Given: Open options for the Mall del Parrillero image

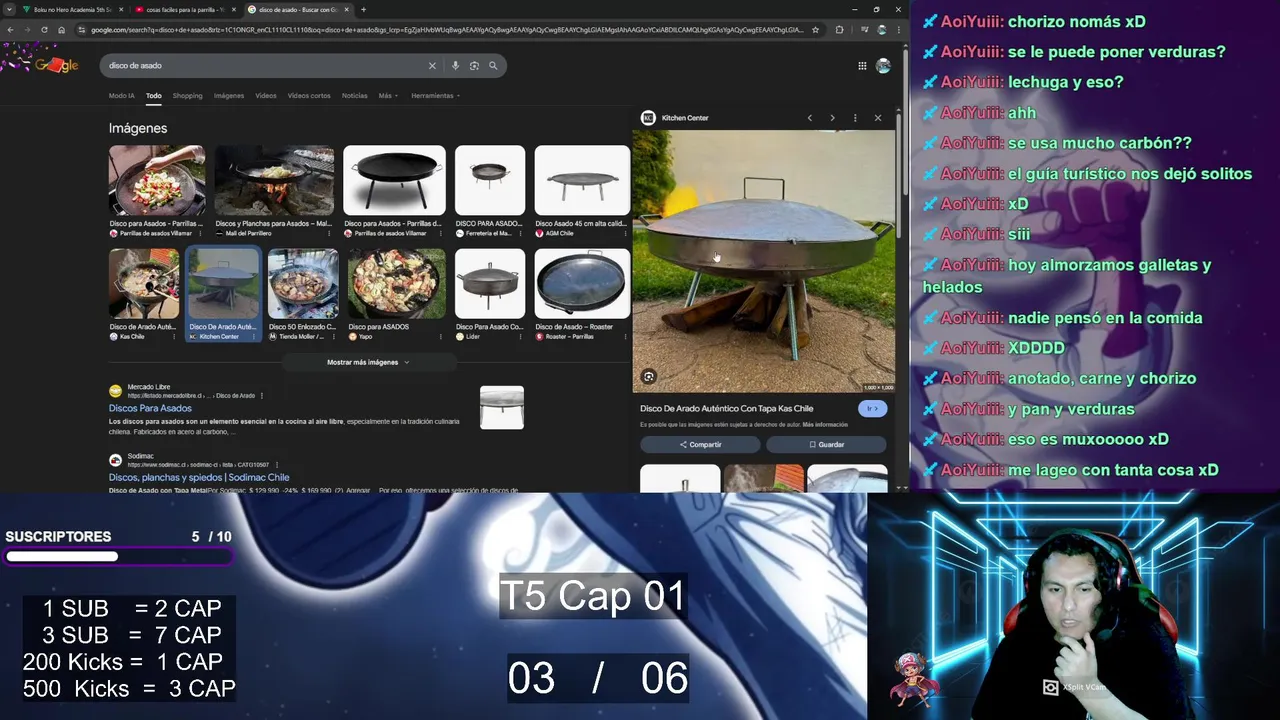Looking at the screenshot, I should [329, 233].
